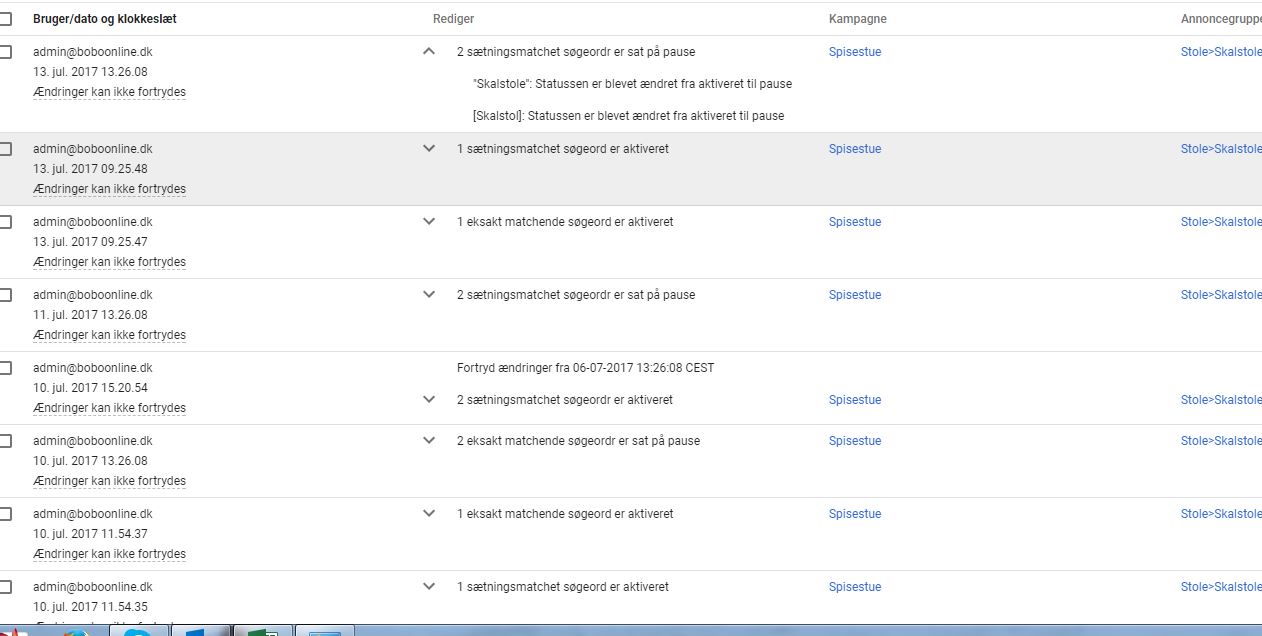
Task: Tick the checkbox for 10. jul 15.20.54
Action: [x=5, y=368]
